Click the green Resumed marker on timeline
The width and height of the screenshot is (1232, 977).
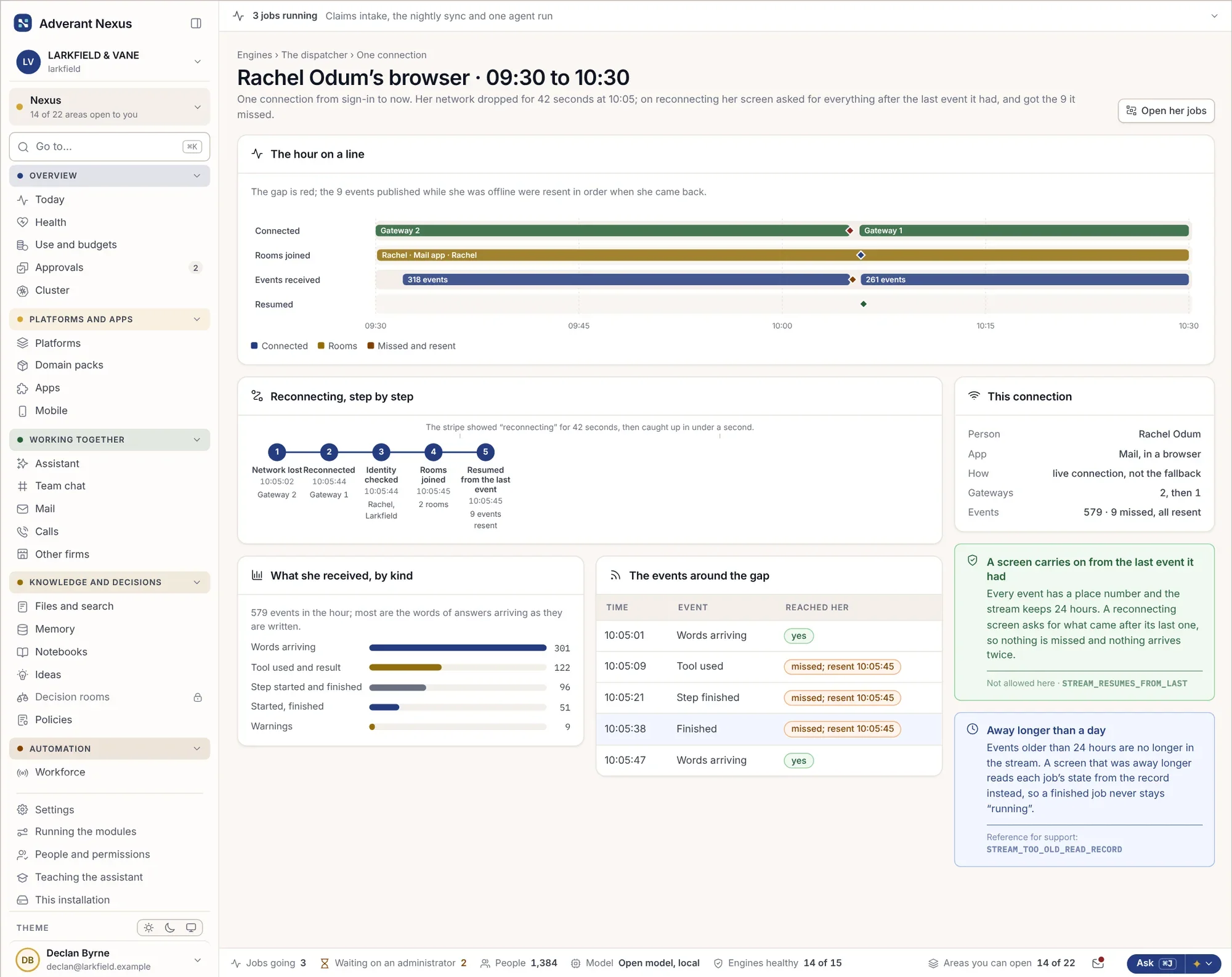864,304
